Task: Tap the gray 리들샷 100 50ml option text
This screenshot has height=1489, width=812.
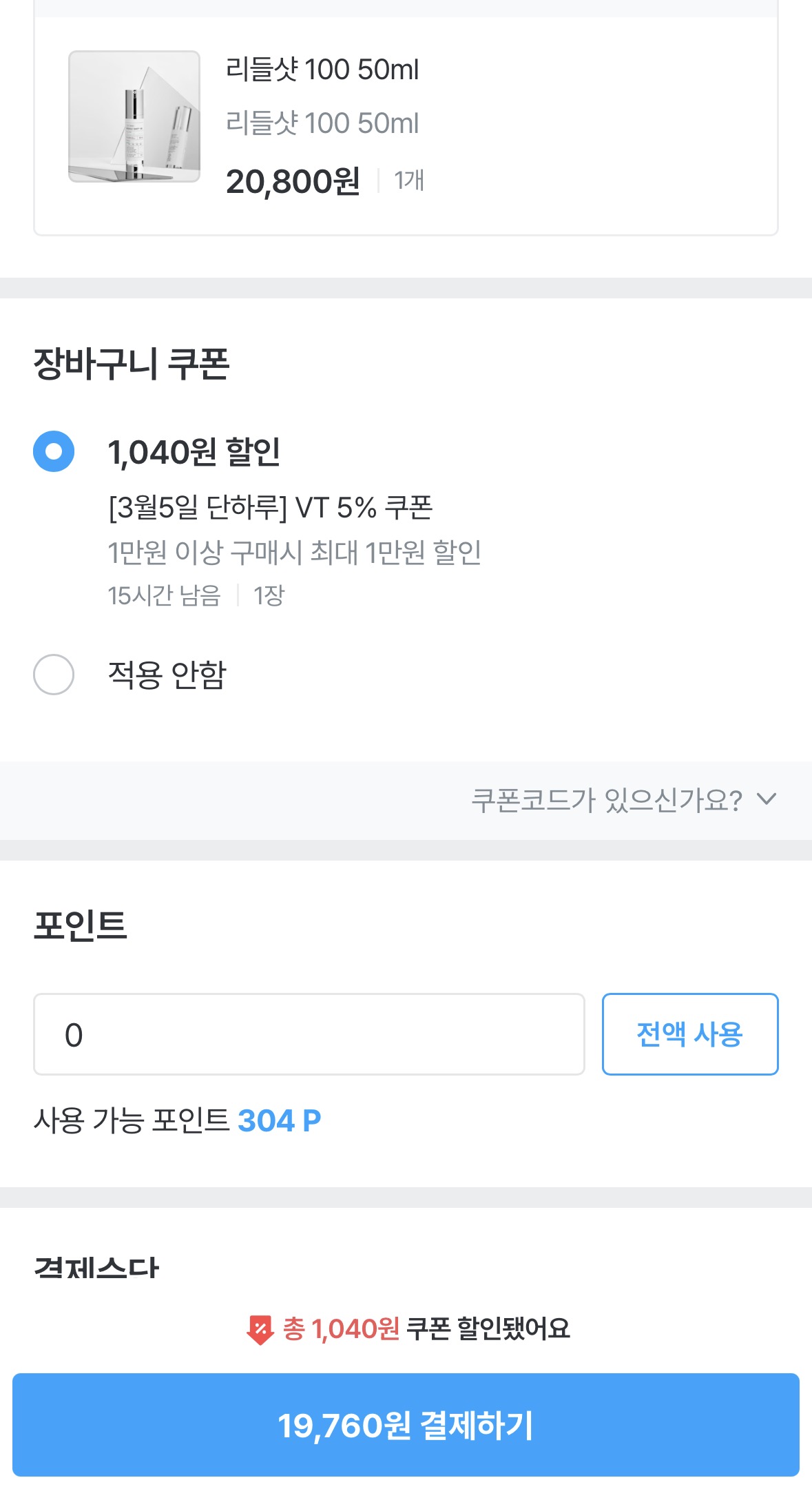Action: (x=322, y=123)
